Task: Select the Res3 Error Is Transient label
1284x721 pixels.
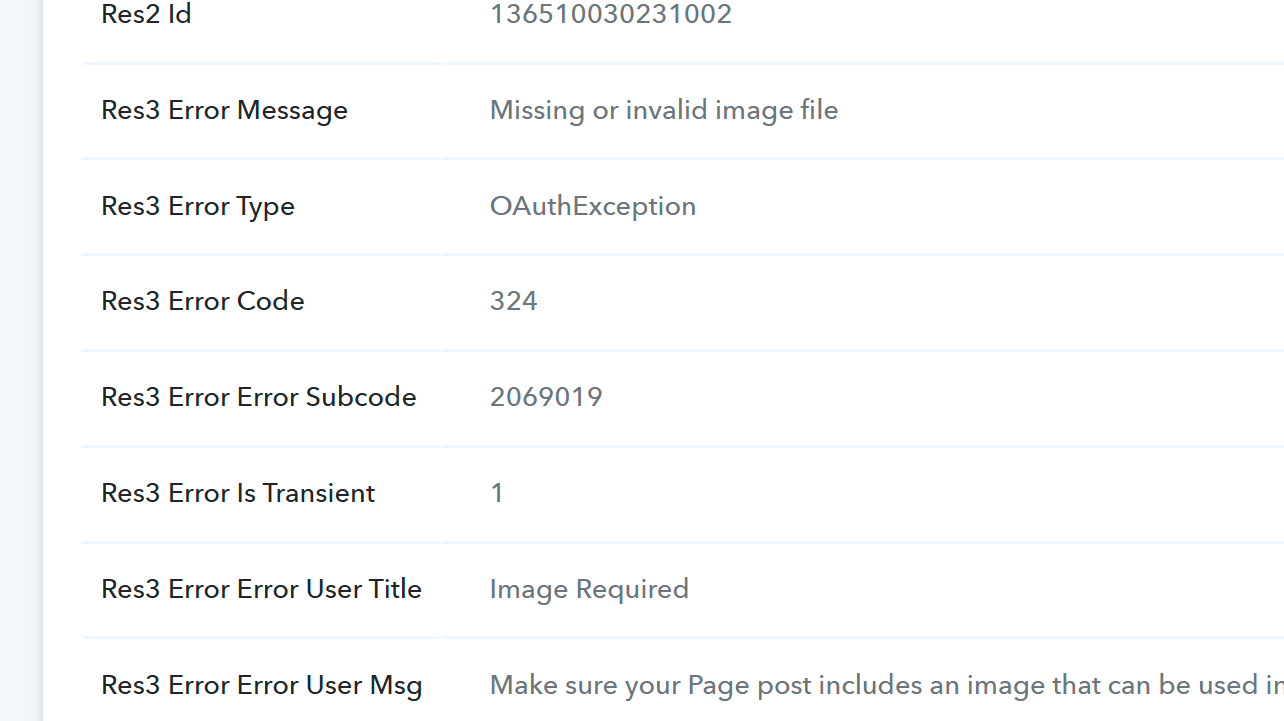Action: [238, 493]
